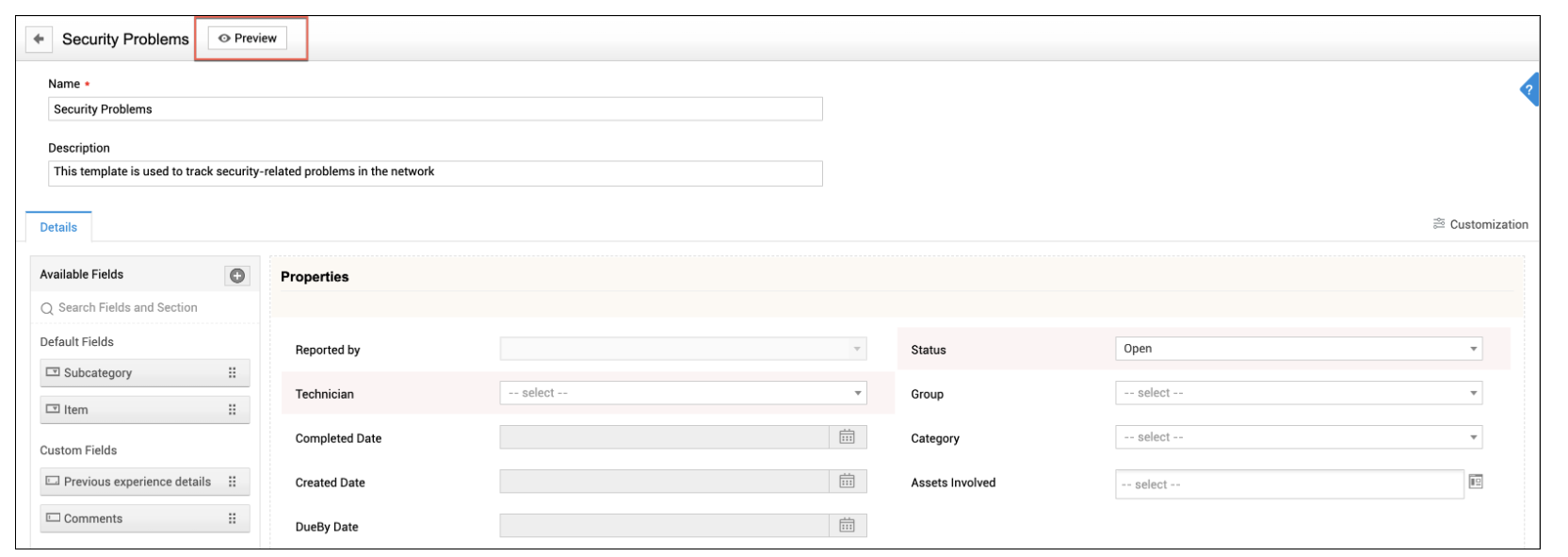The height and width of the screenshot is (557, 1568).
Task: Open Created Date calendar picker
Action: click(847, 482)
